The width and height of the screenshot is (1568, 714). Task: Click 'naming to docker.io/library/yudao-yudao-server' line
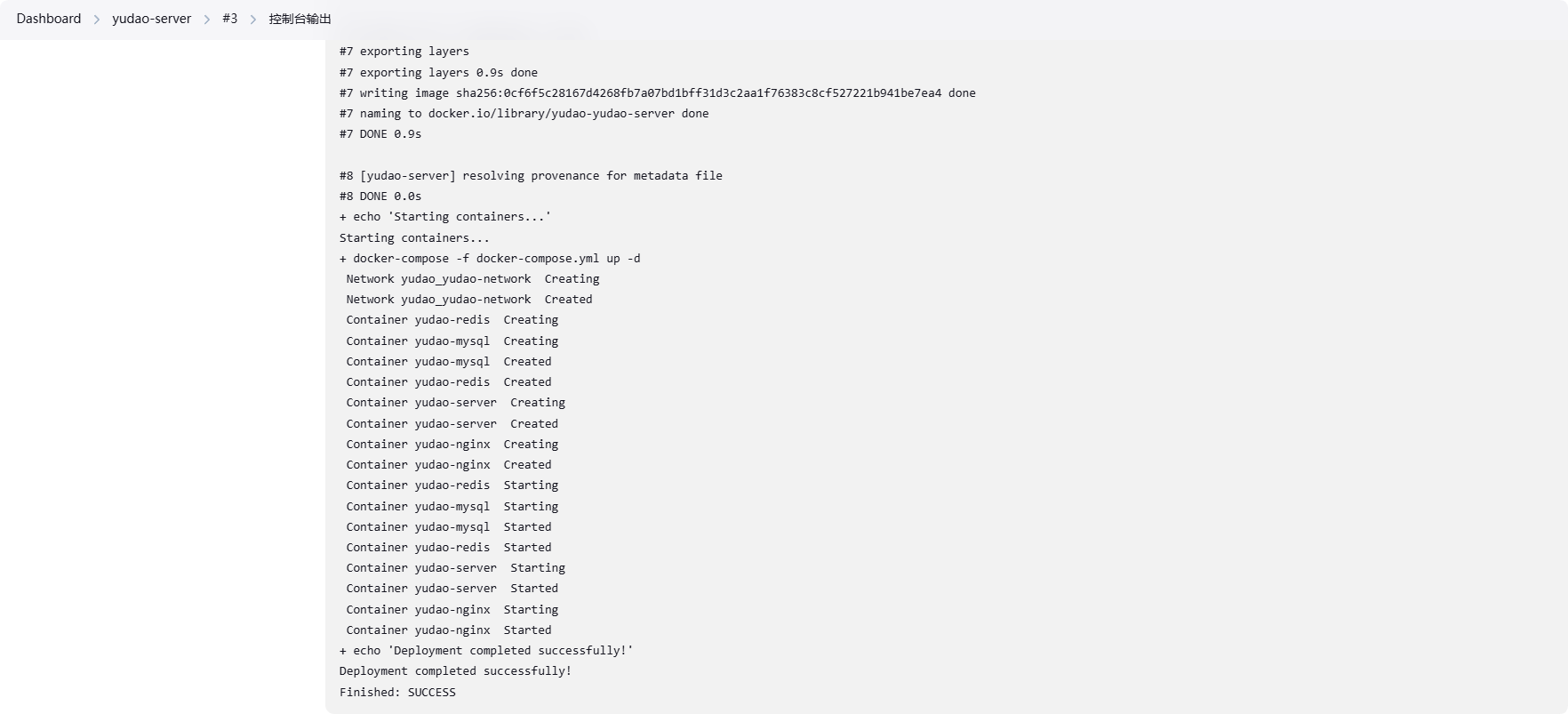tap(524, 114)
